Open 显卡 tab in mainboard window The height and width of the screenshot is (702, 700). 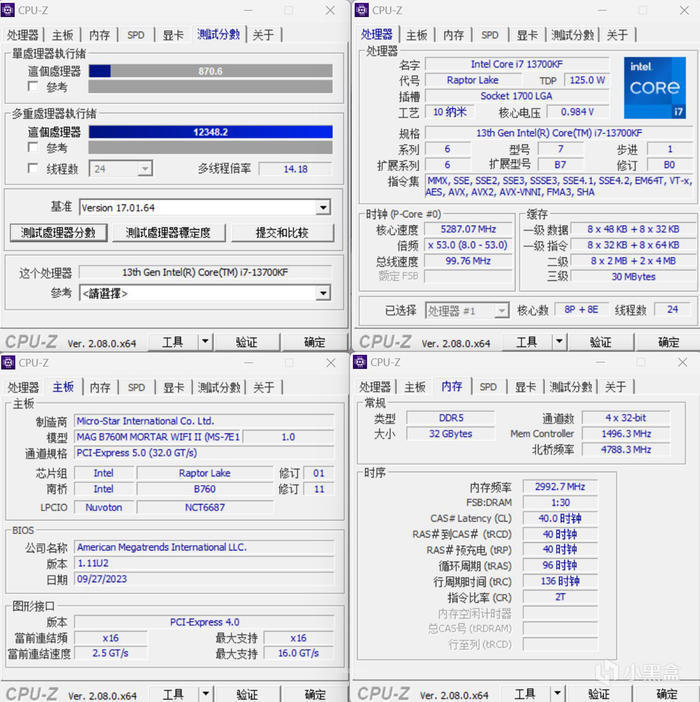(x=174, y=387)
